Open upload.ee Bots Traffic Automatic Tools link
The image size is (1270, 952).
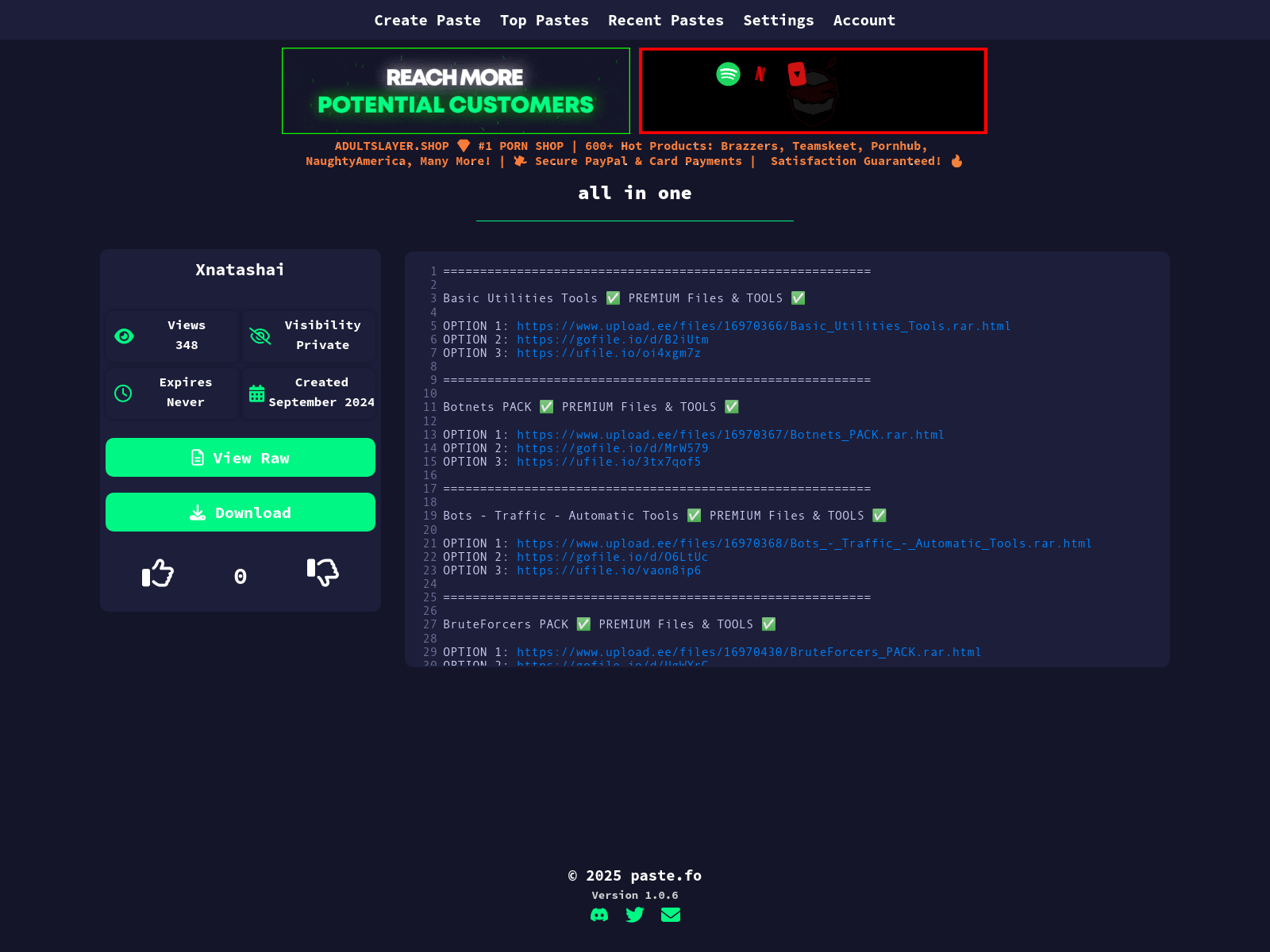pyautogui.click(x=804, y=543)
